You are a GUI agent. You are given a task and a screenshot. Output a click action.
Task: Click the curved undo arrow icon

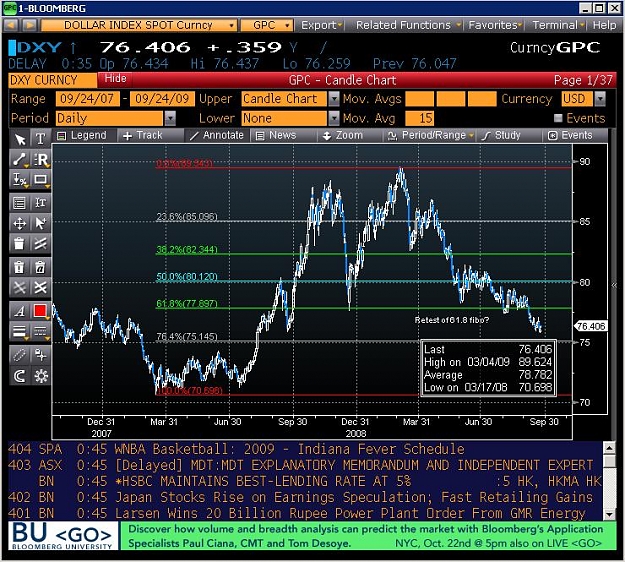coord(19,375)
